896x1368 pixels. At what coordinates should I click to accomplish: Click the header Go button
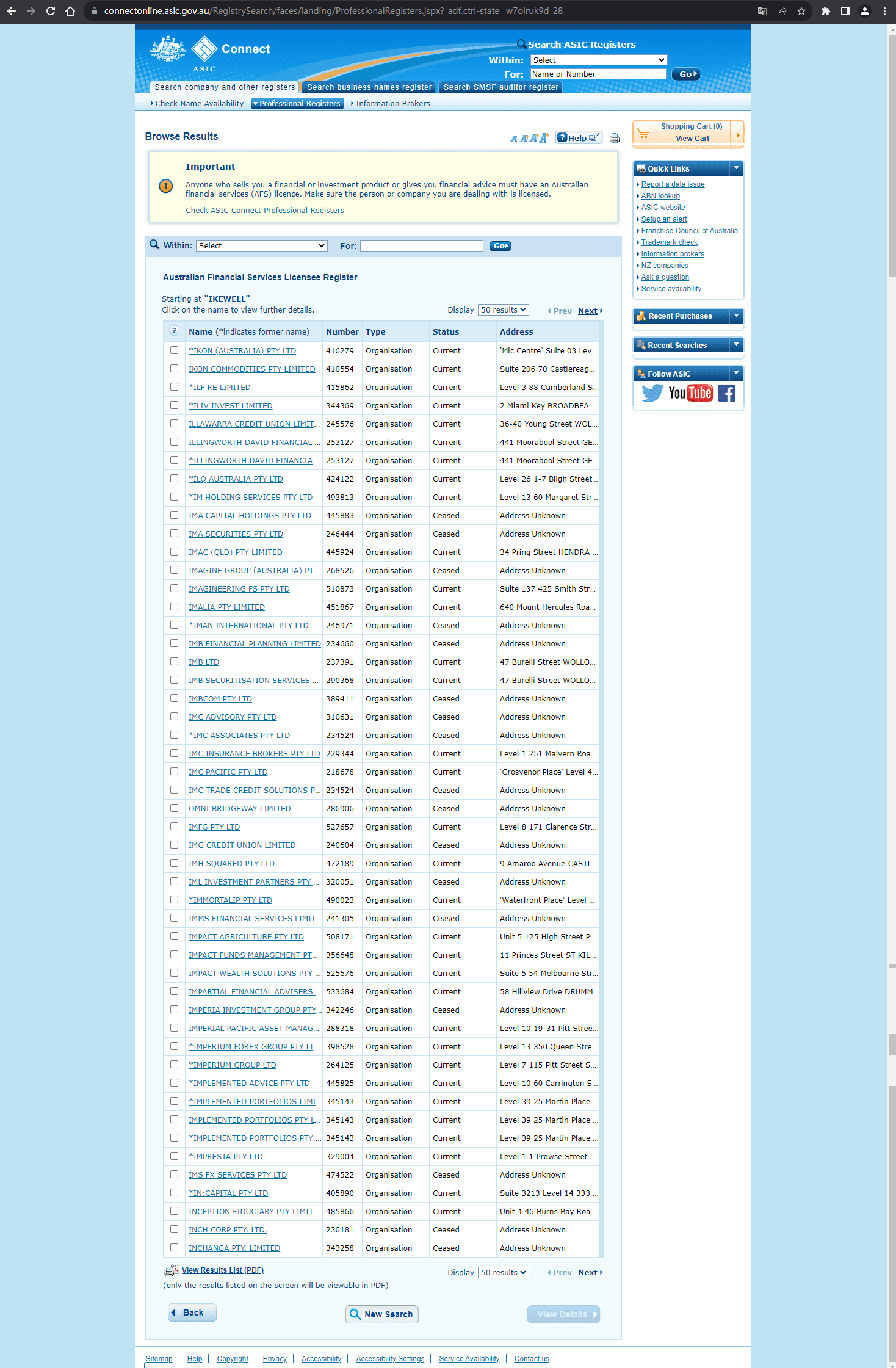pyautogui.click(x=685, y=74)
